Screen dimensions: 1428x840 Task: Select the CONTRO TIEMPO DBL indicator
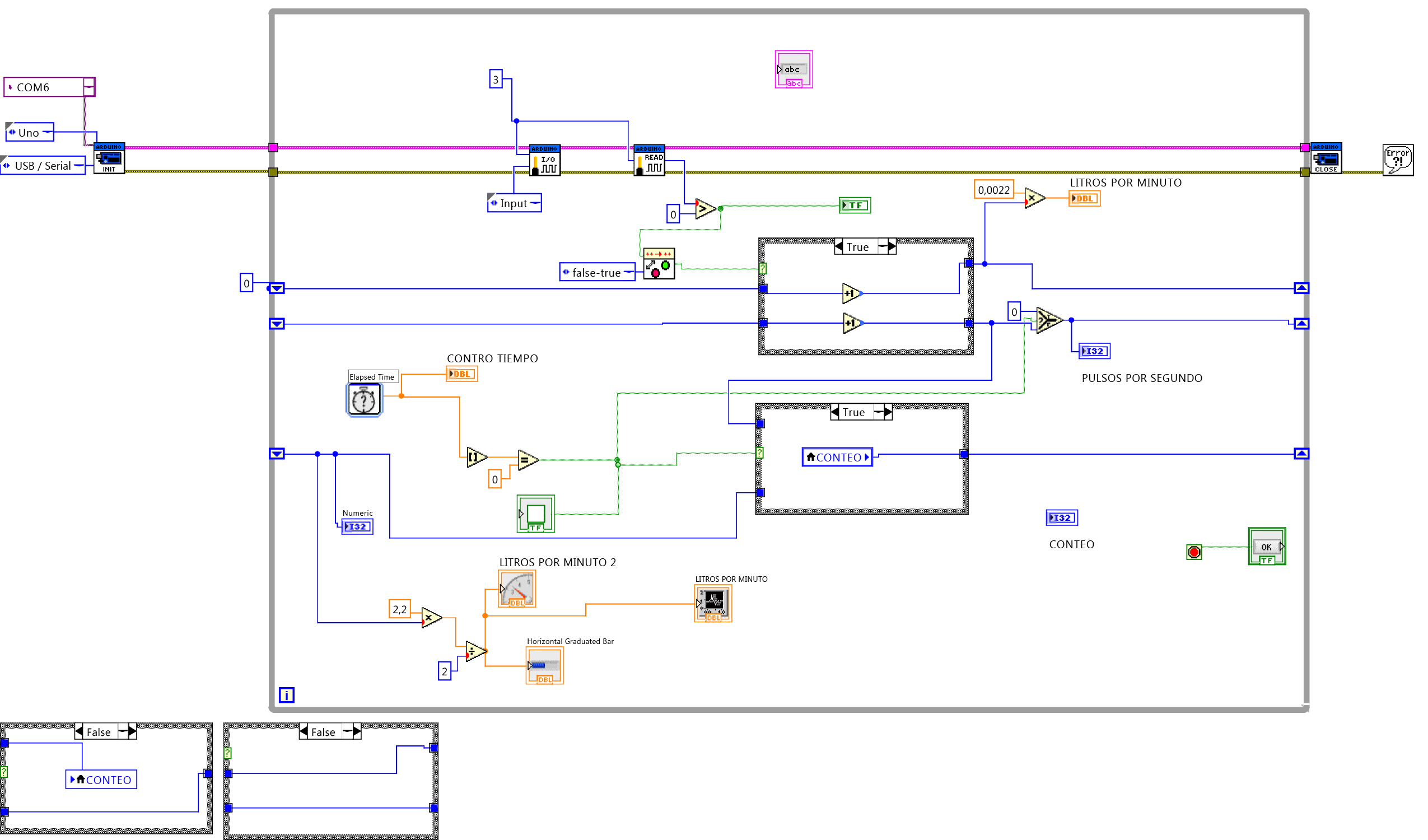coord(462,375)
